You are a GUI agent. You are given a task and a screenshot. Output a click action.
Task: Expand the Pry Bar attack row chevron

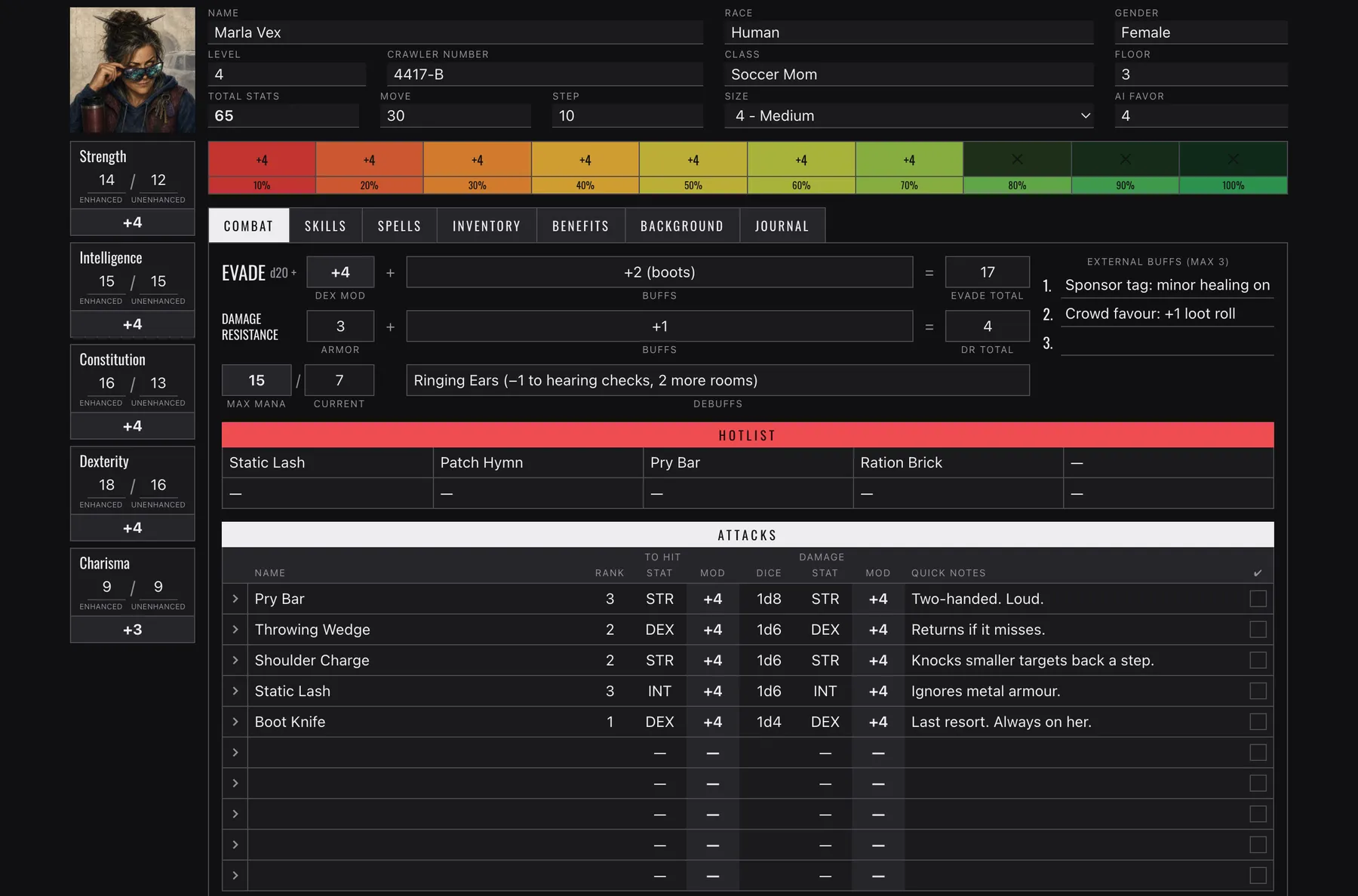235,599
